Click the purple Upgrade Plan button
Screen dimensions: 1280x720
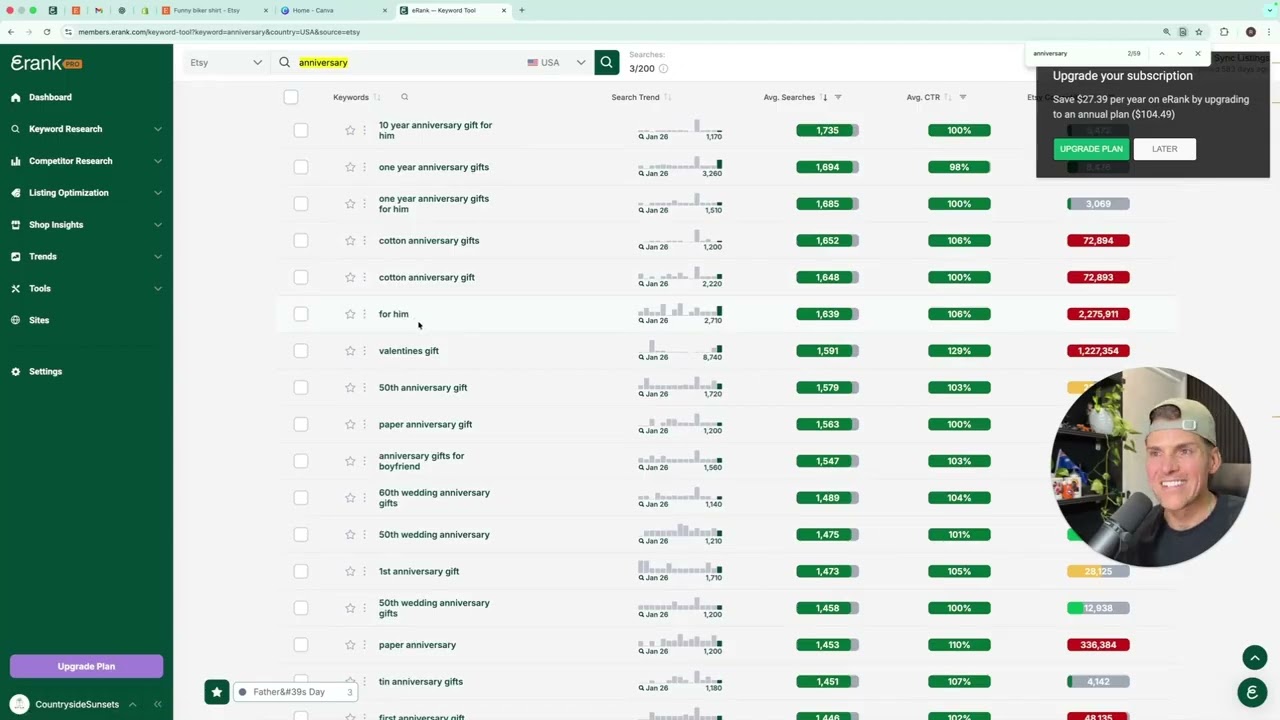click(86, 666)
